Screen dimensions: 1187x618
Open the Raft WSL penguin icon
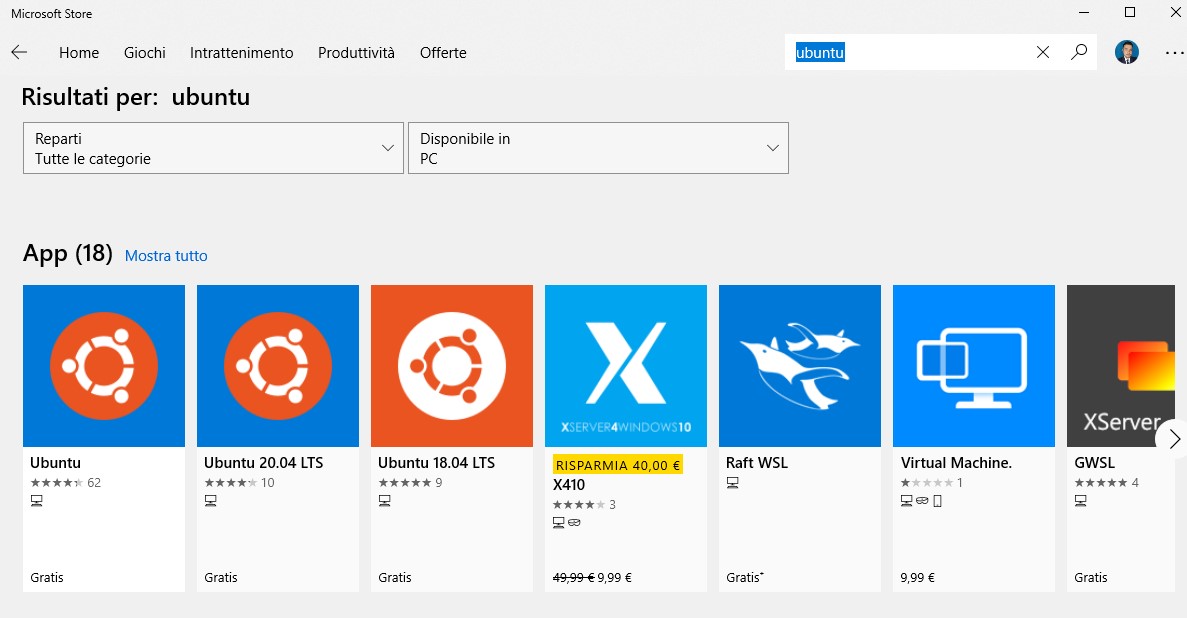pyautogui.click(x=800, y=366)
